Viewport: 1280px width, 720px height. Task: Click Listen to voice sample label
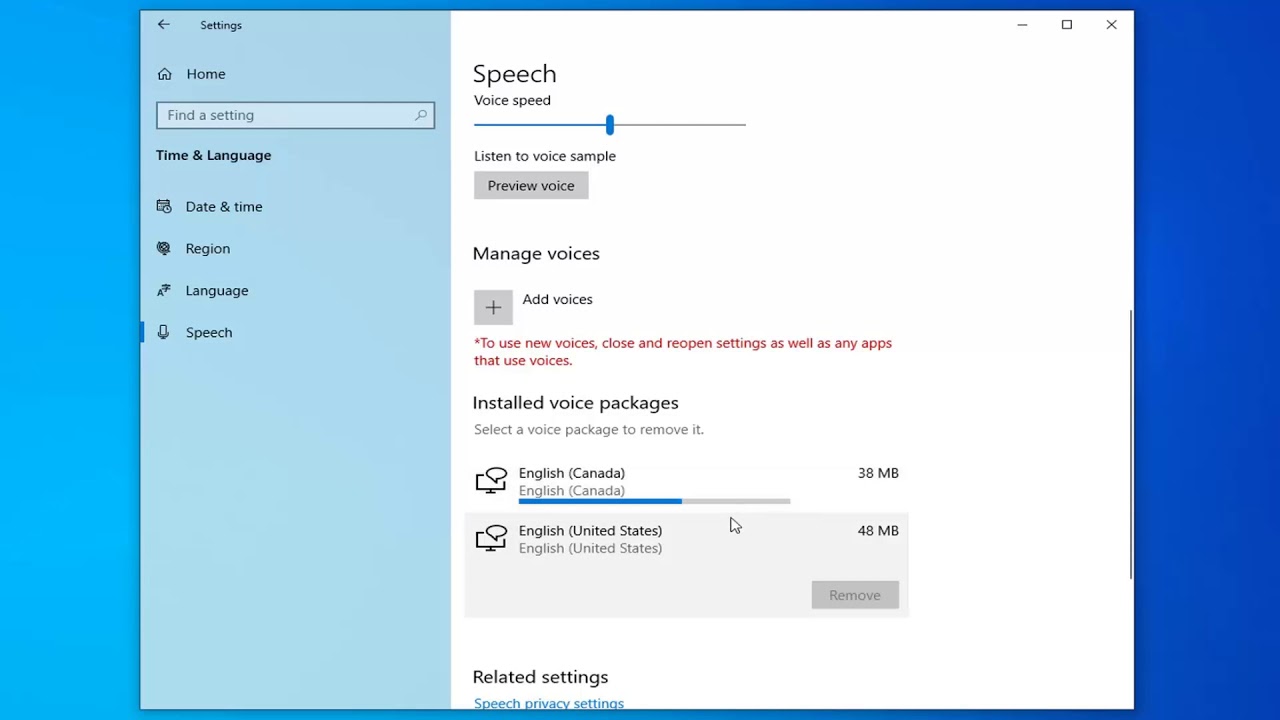coord(545,156)
